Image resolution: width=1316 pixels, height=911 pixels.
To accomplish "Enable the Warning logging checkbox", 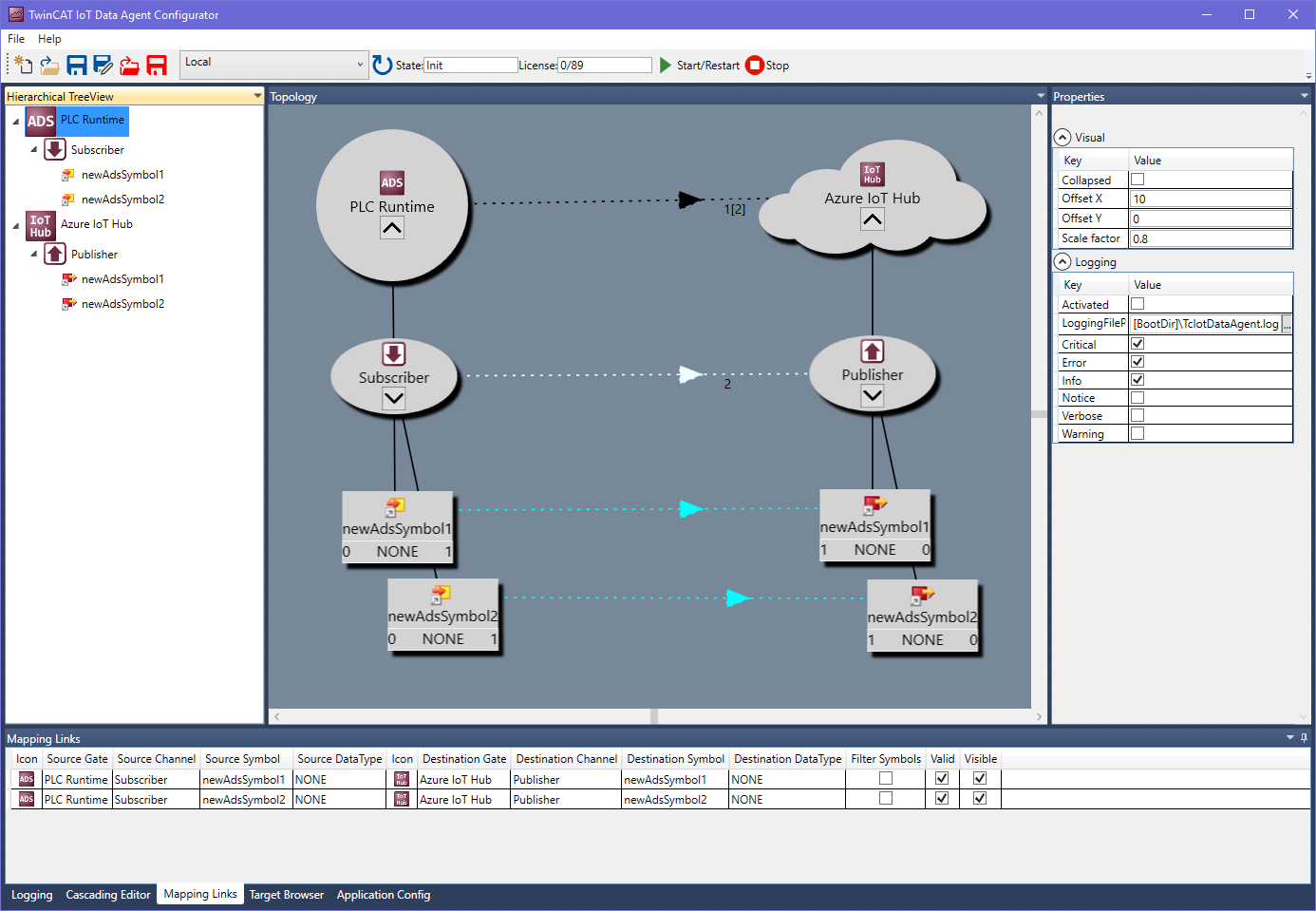I will [x=1137, y=433].
